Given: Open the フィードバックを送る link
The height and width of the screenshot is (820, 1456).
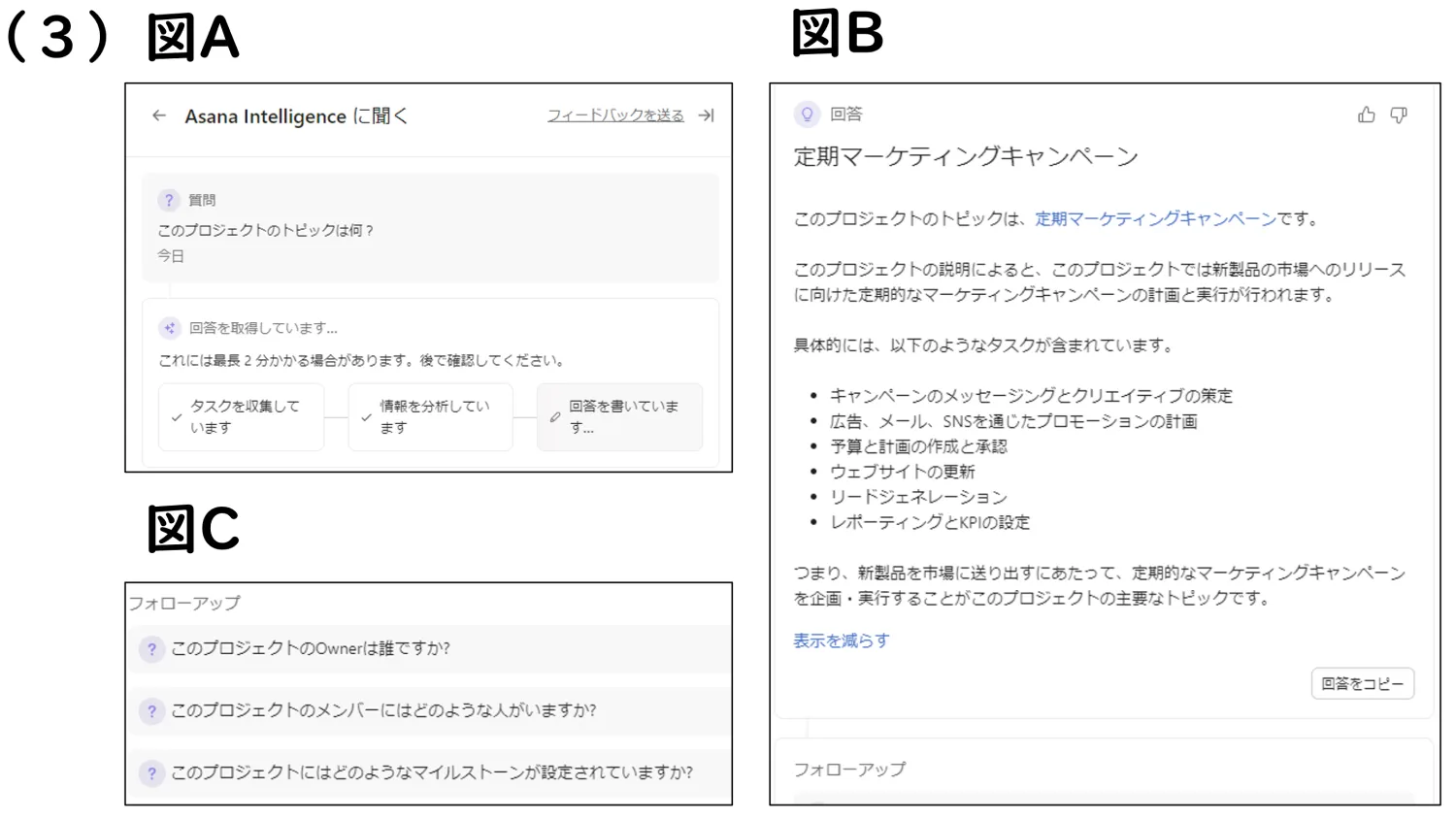Looking at the screenshot, I should (615, 115).
